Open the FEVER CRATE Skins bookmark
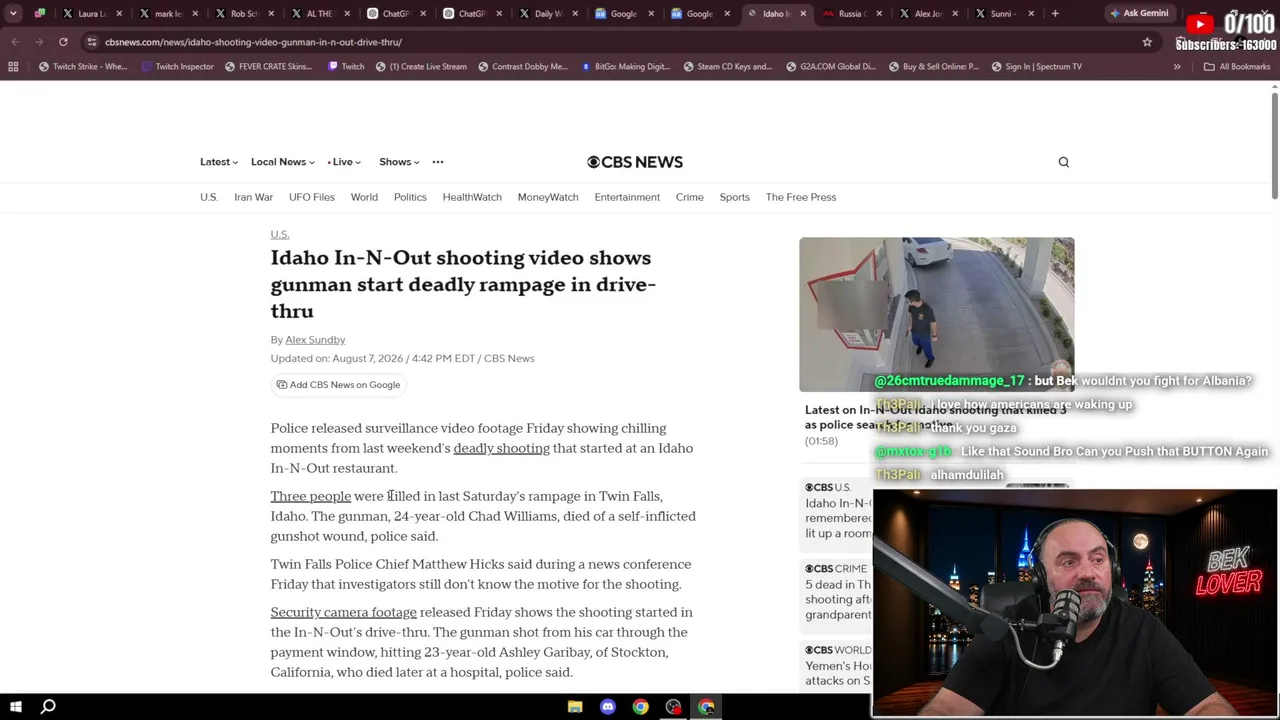The image size is (1280, 720). tap(268, 67)
